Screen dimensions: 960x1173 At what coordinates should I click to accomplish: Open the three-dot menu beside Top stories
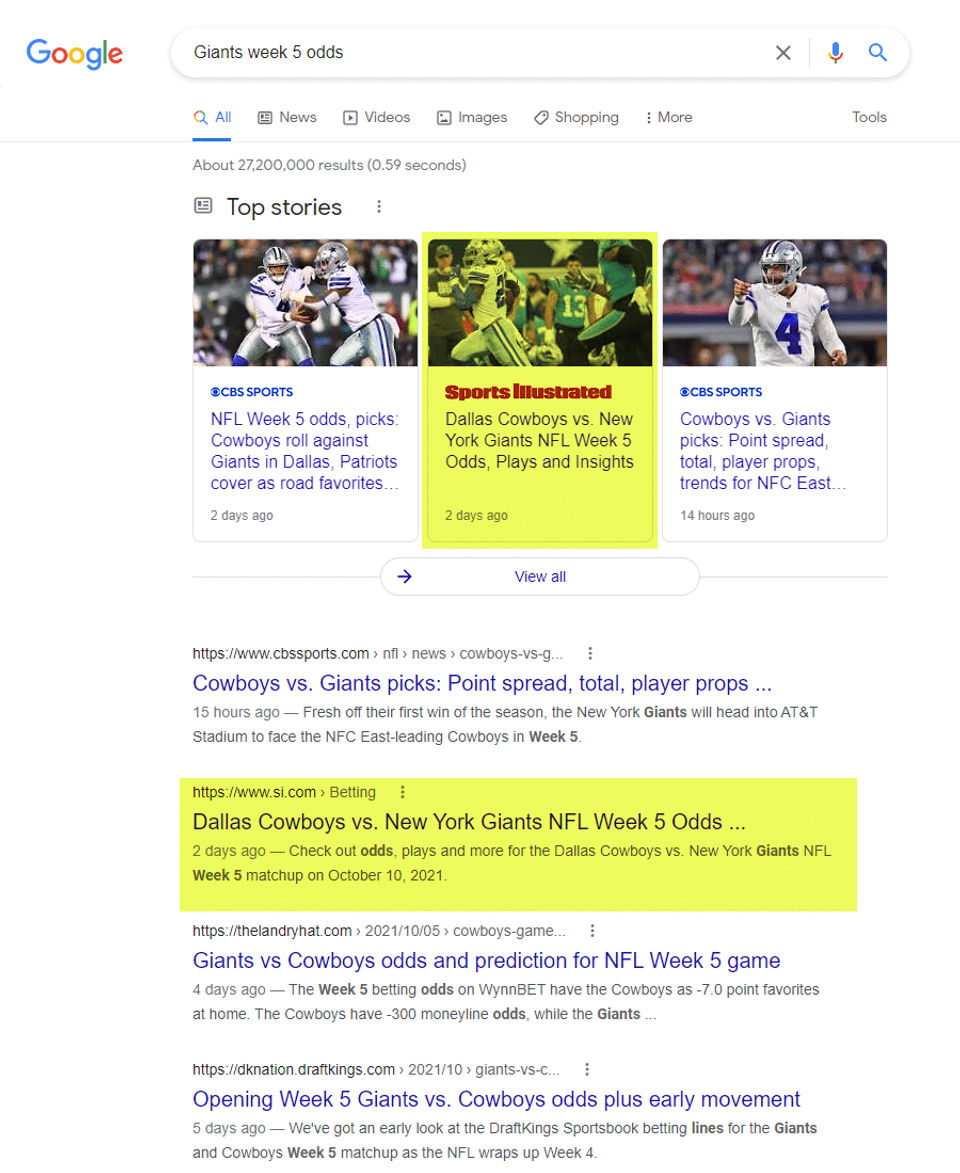(x=379, y=206)
